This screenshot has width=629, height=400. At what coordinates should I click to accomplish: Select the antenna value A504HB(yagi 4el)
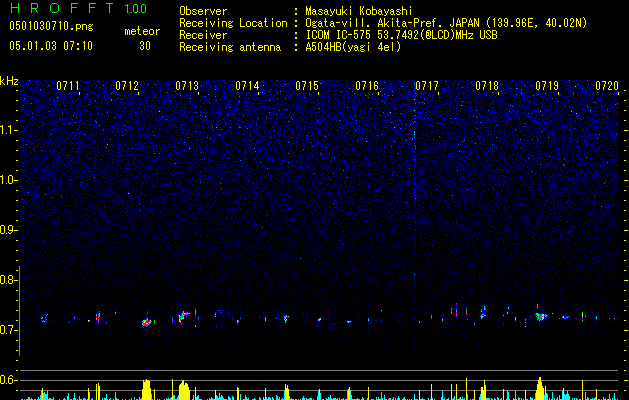(x=353, y=47)
